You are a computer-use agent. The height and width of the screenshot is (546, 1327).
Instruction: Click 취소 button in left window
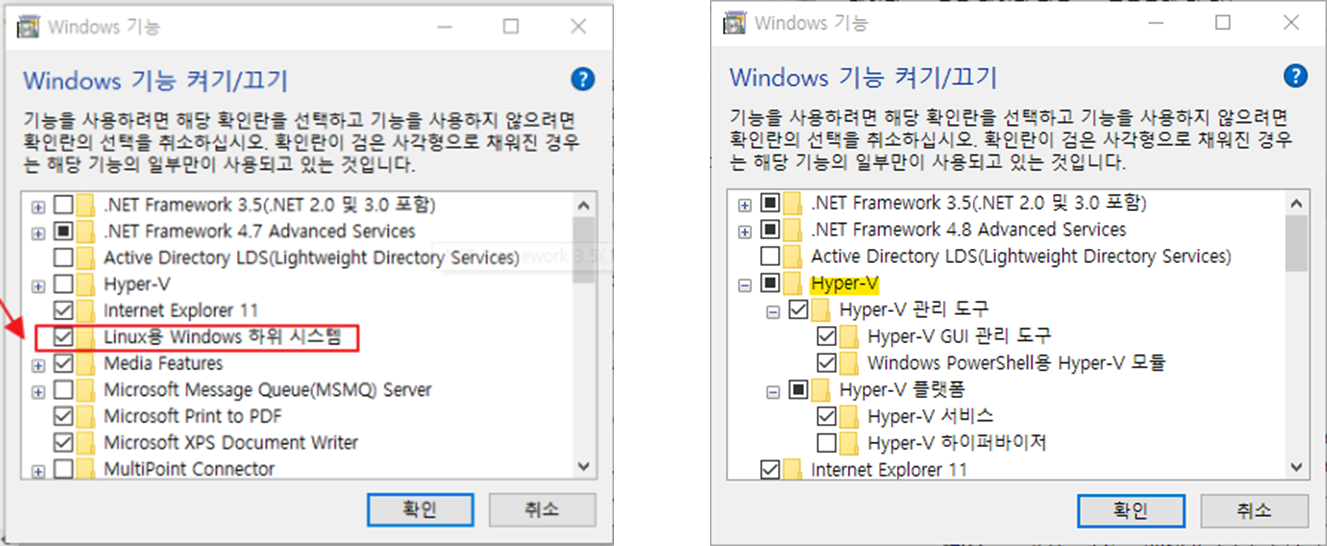pyautogui.click(x=542, y=509)
